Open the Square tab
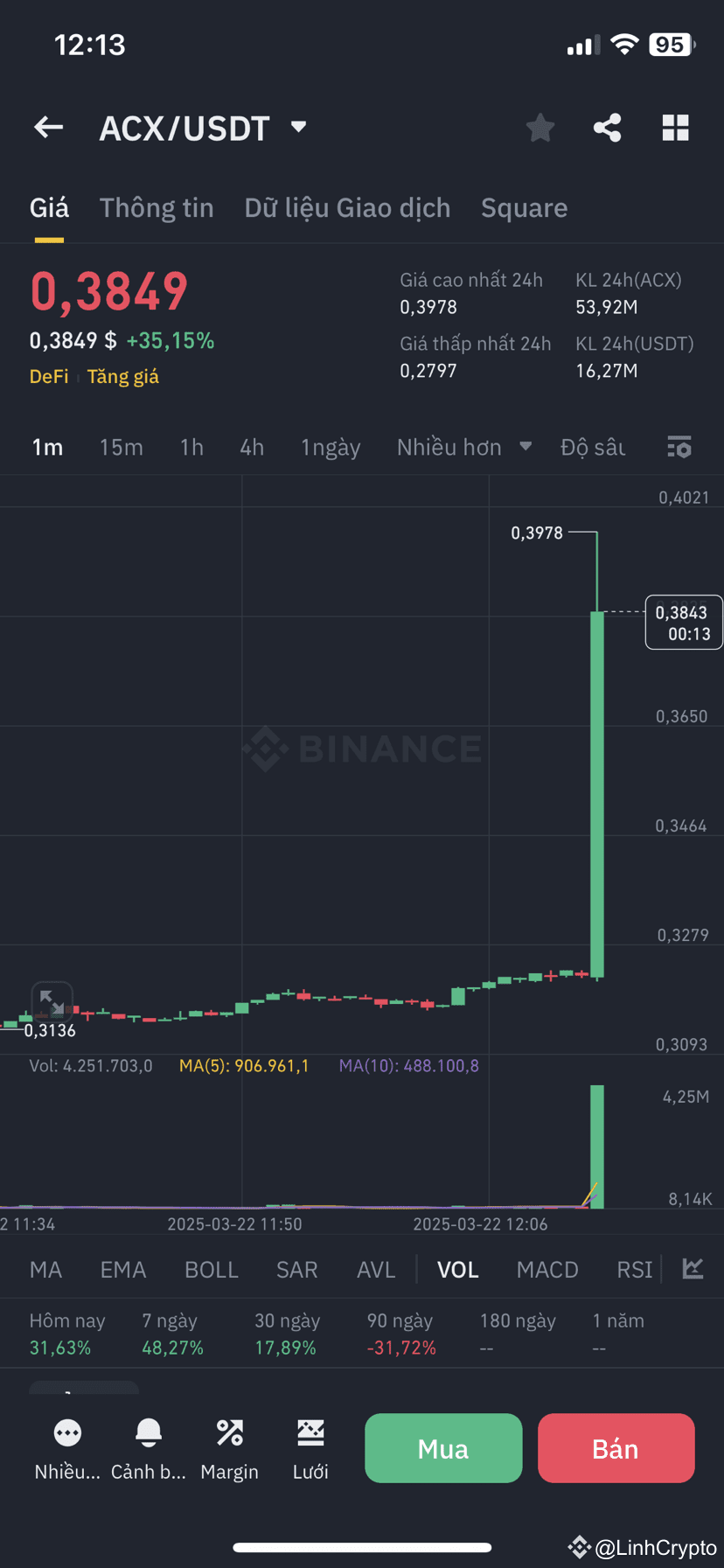The image size is (724, 1568). pyautogui.click(x=524, y=207)
